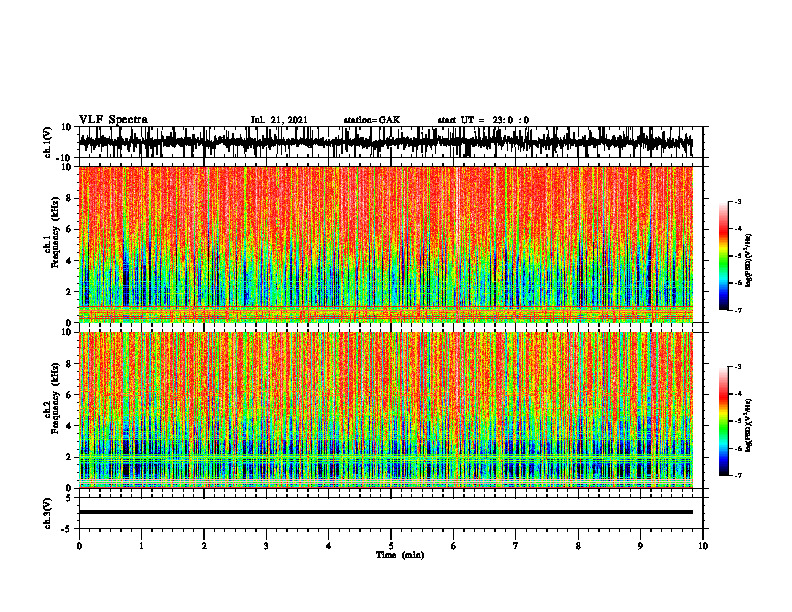The width and height of the screenshot is (792, 612).
Task: Click the '5' tick label on ch.3(V) axis
Action: pyautogui.click(x=70, y=497)
